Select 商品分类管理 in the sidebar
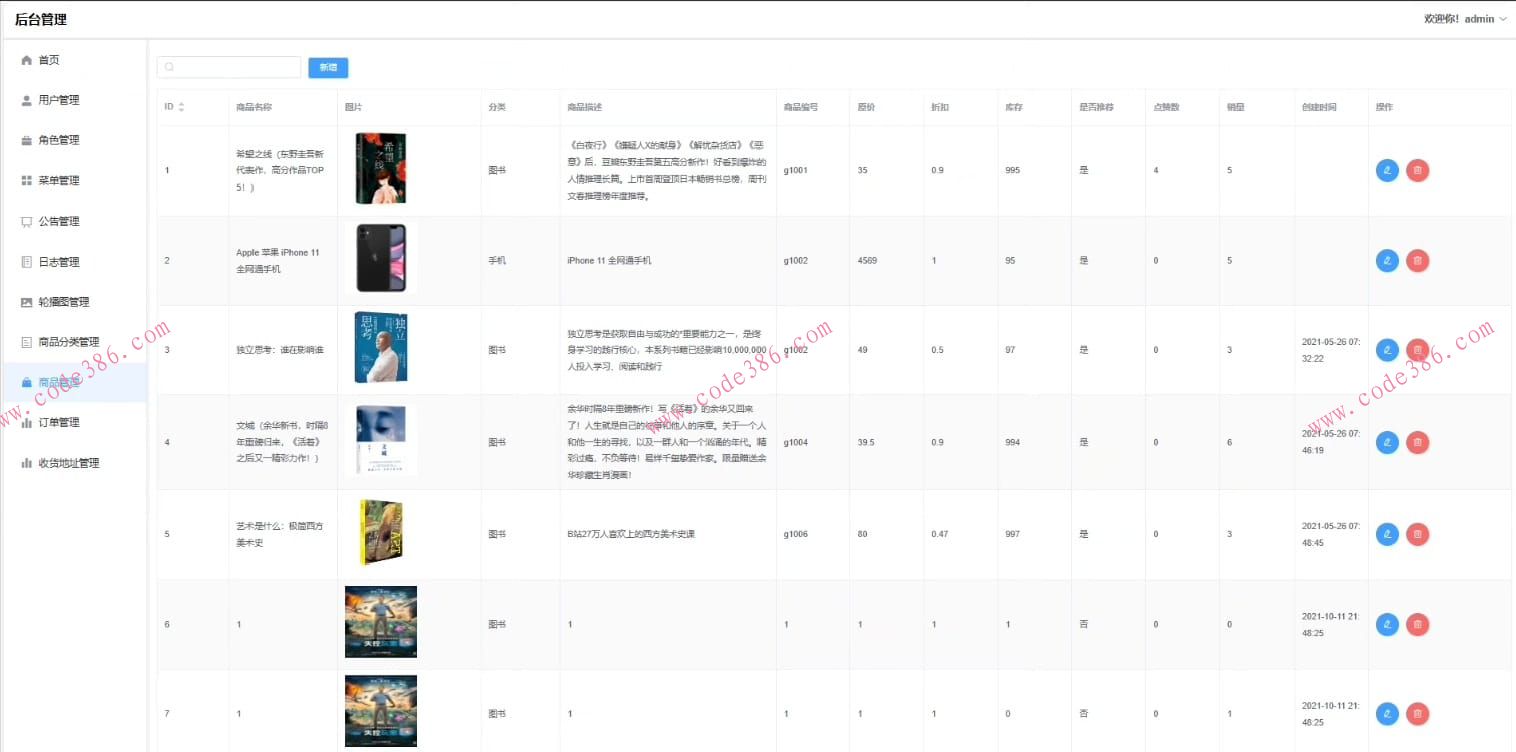This screenshot has height=752, width=1516. click(x=74, y=342)
